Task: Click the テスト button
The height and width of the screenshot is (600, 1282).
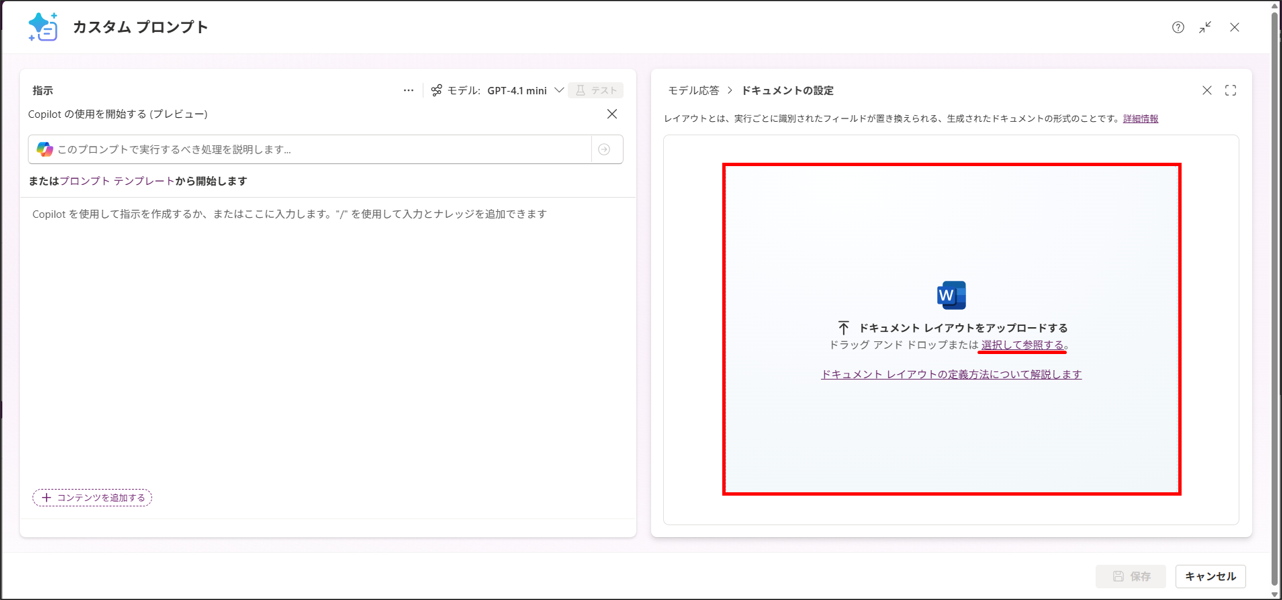Action: [x=596, y=91]
